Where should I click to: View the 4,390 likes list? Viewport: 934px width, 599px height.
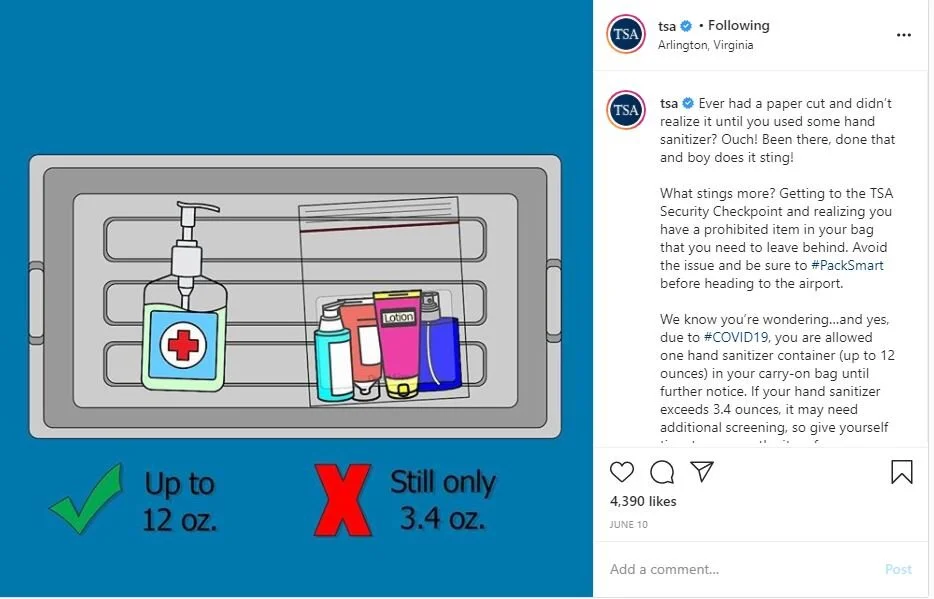pyautogui.click(x=643, y=501)
